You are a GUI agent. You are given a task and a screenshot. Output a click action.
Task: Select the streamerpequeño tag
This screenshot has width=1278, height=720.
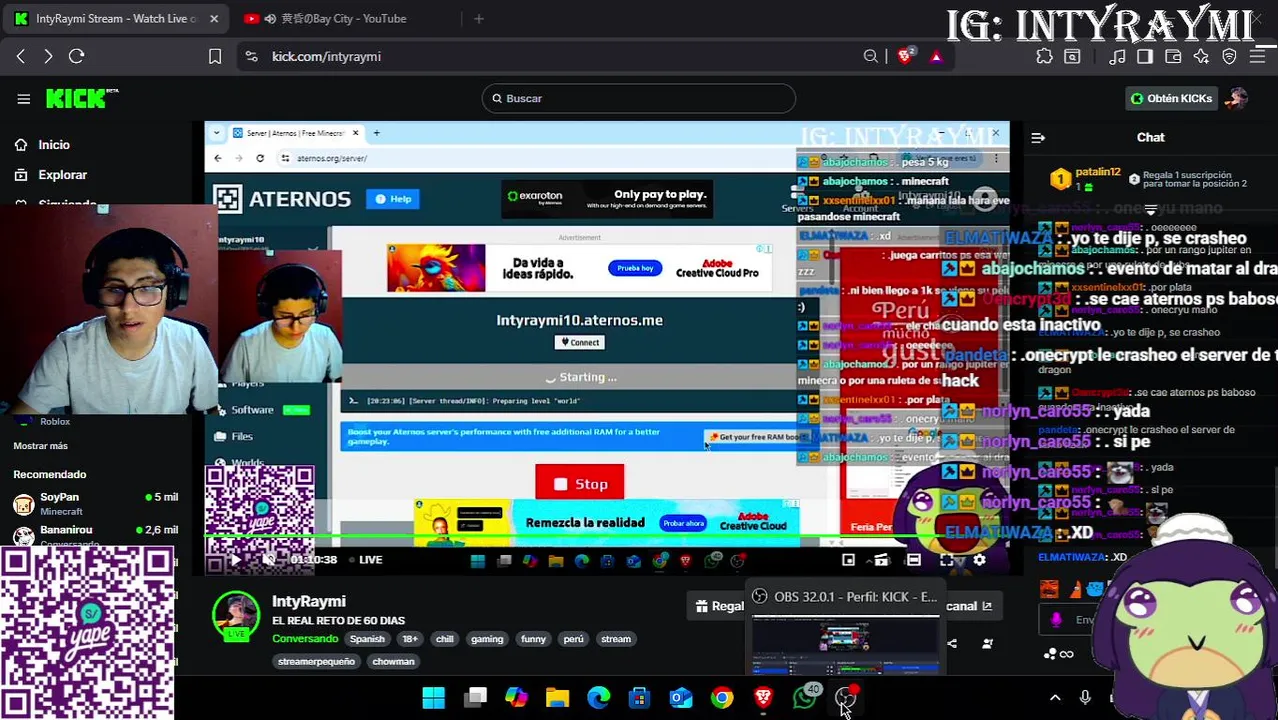pos(316,661)
